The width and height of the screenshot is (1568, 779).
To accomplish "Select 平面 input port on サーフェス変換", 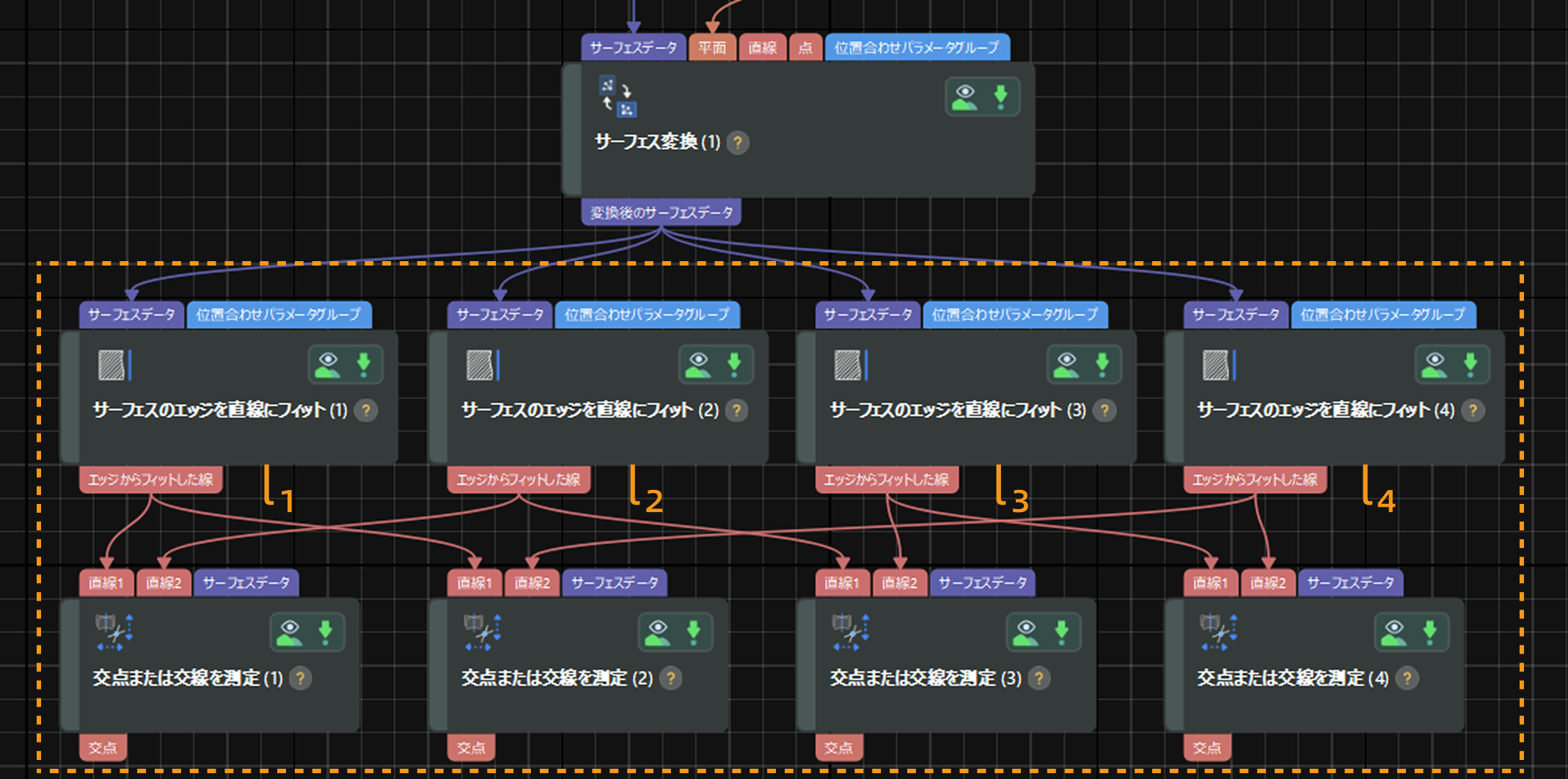I will [712, 48].
